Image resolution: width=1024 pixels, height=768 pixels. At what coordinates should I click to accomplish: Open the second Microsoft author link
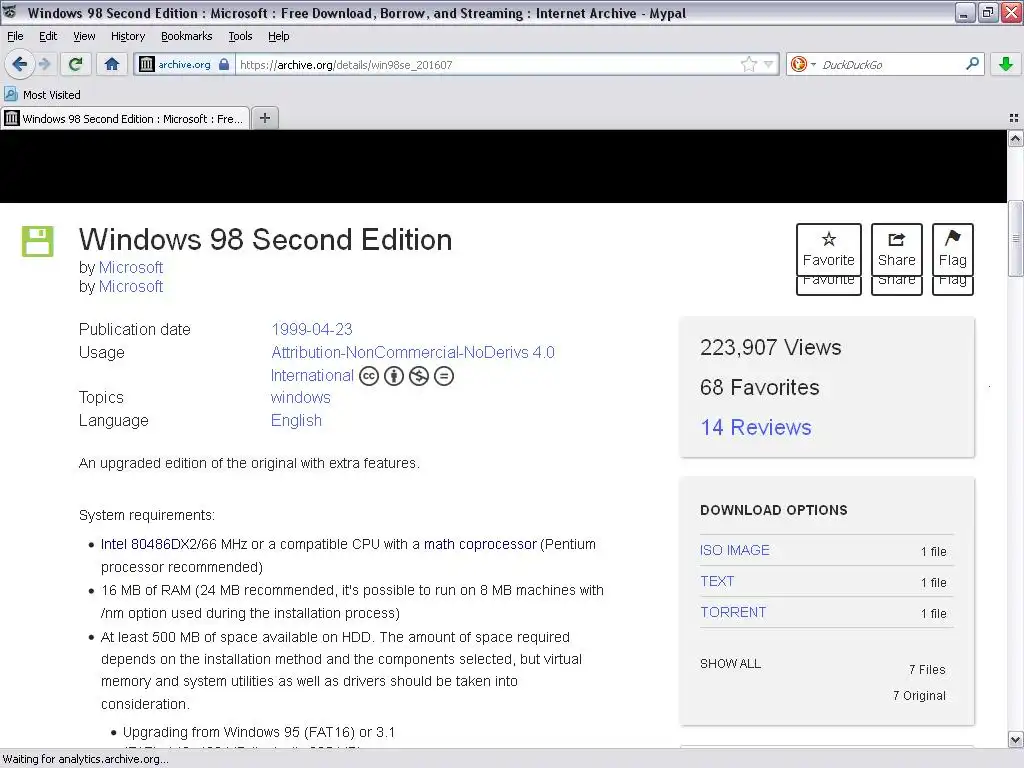pos(131,286)
